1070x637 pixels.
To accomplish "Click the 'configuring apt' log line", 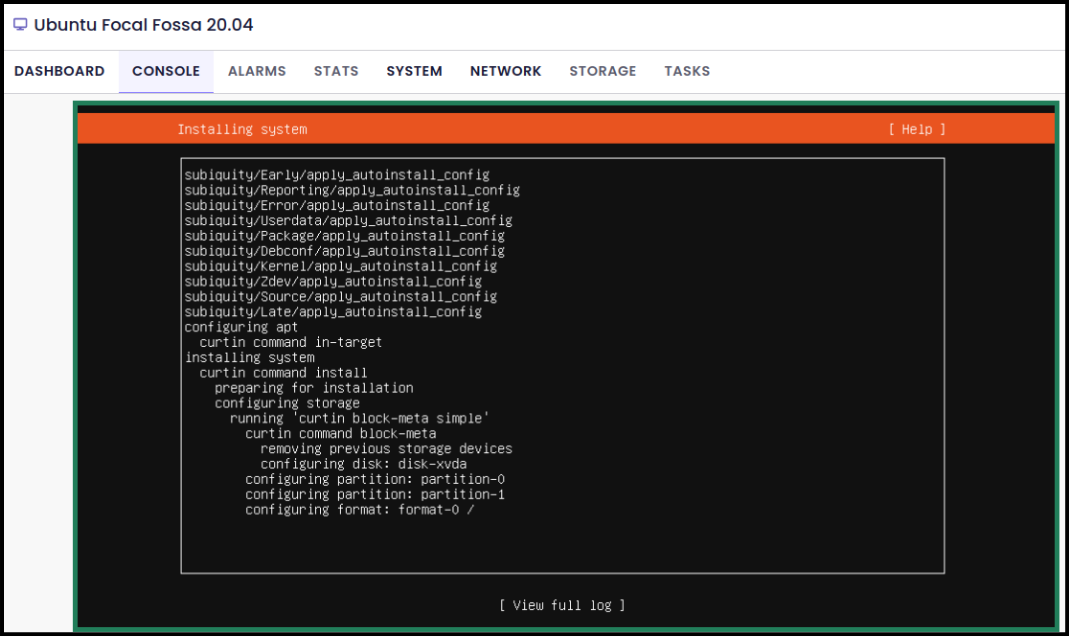I will [x=241, y=327].
